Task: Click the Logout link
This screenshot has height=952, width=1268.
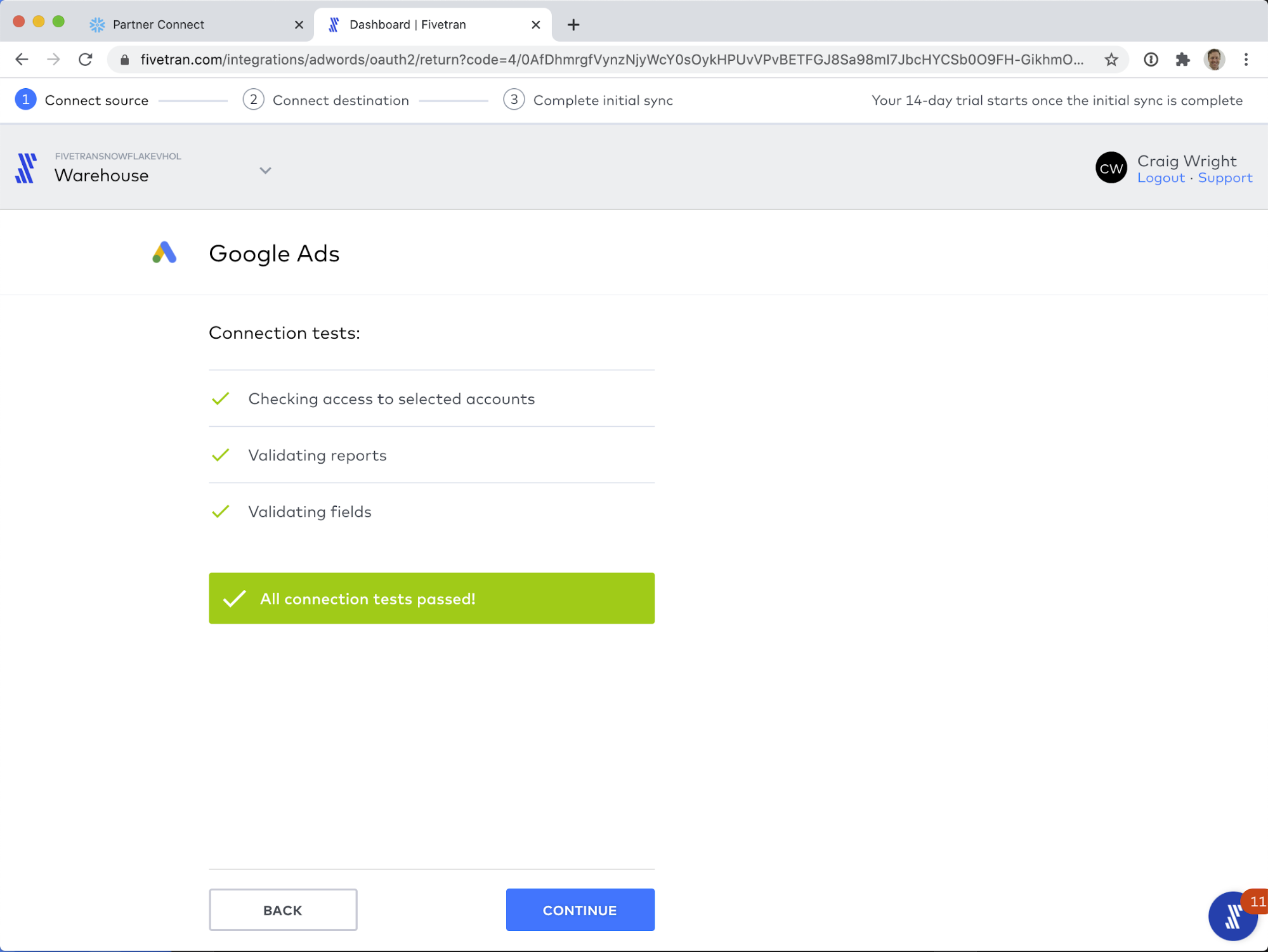Action: (x=1160, y=178)
